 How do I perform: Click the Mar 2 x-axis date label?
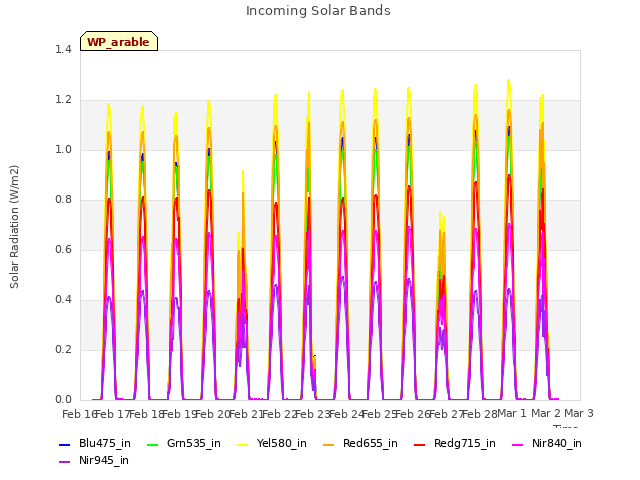546,413
